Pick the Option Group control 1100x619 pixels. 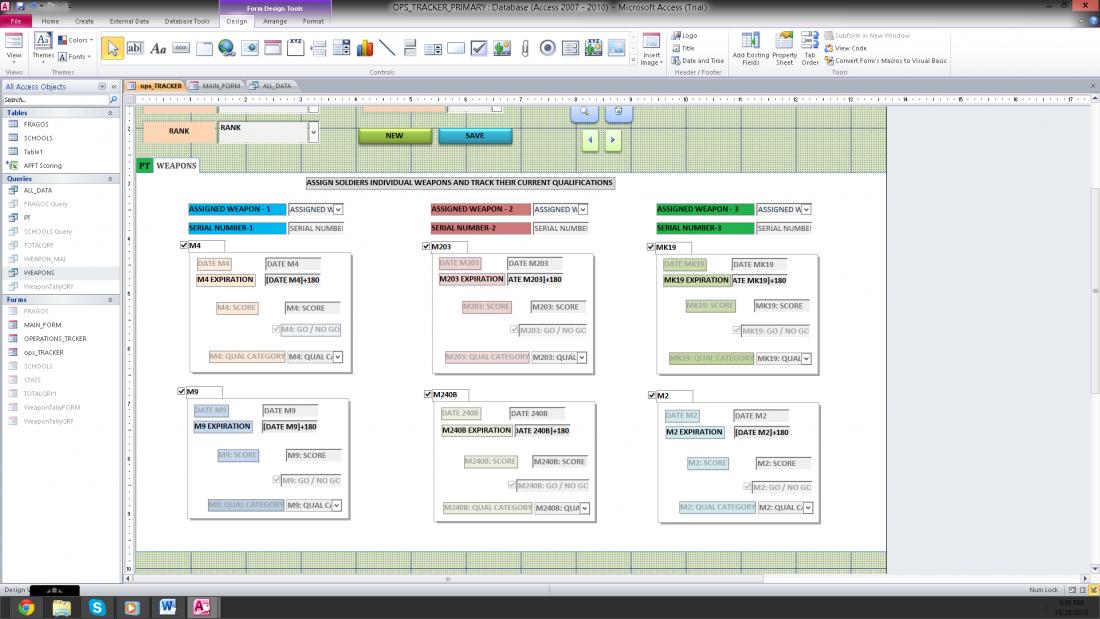295,48
